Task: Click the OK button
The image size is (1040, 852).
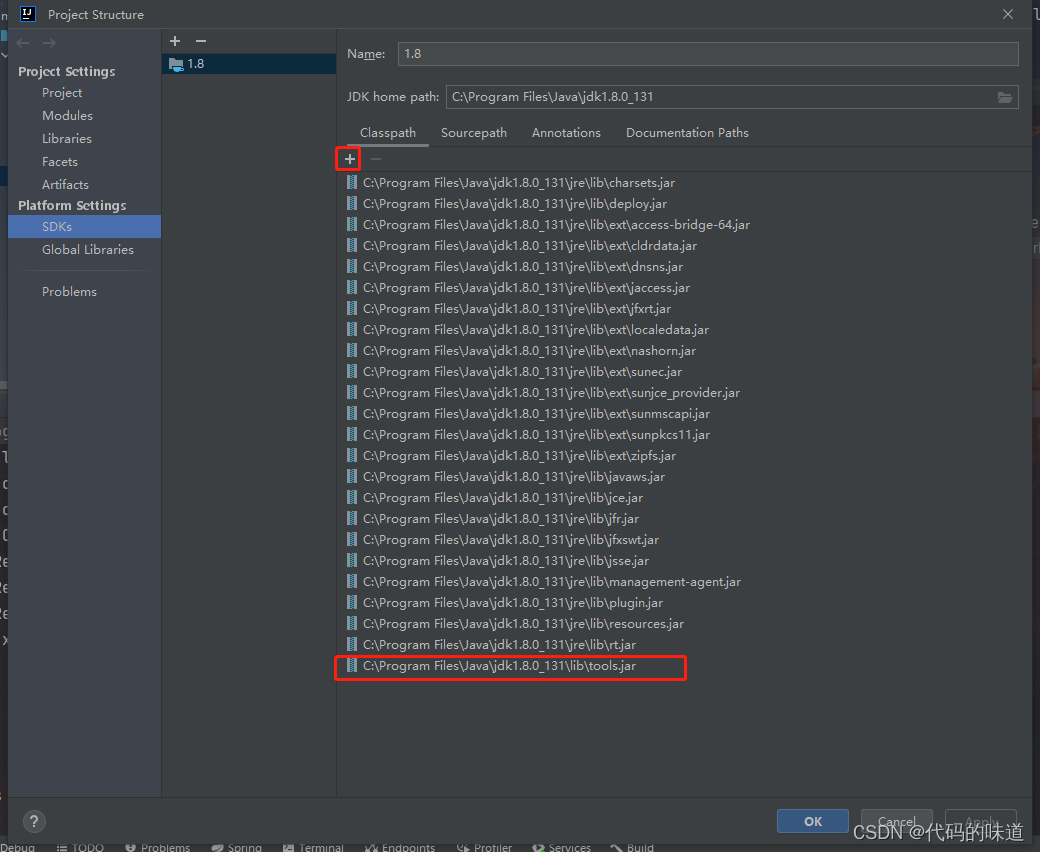Action: pos(812,820)
